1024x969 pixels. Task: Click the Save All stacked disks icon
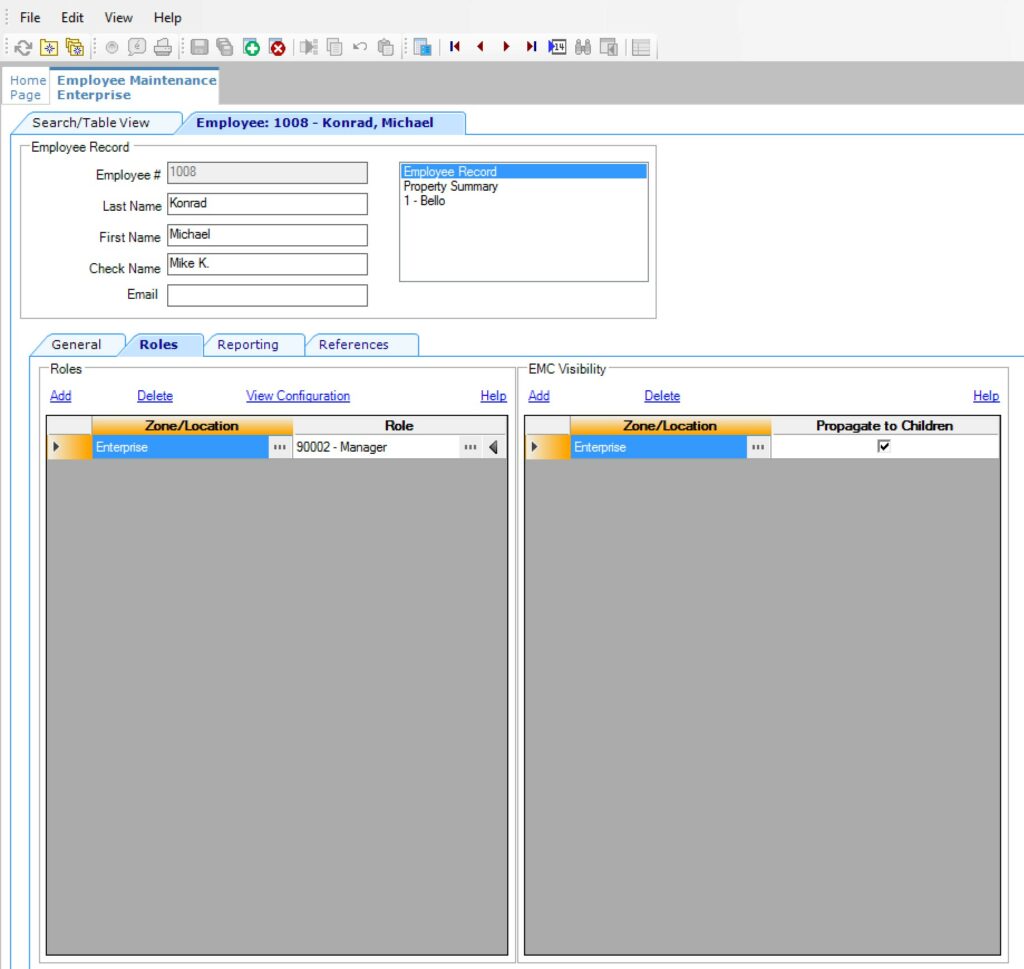pyautogui.click(x=225, y=47)
